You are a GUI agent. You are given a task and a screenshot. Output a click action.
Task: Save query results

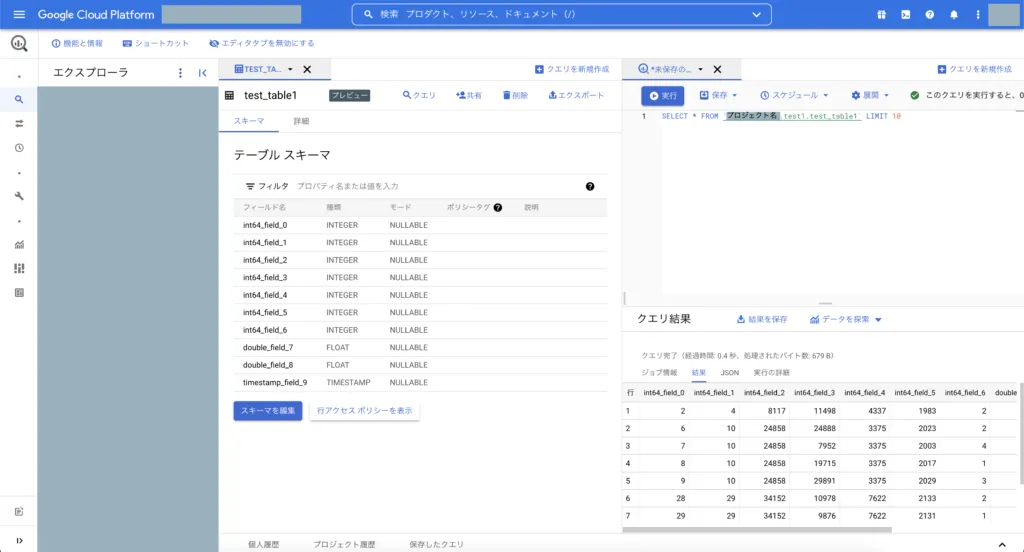click(x=761, y=319)
